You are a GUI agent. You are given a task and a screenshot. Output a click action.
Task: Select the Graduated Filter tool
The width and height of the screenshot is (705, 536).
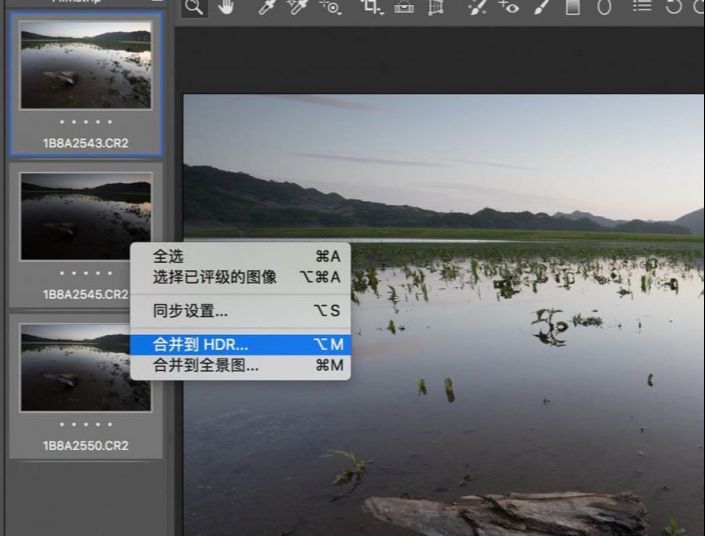click(x=572, y=7)
